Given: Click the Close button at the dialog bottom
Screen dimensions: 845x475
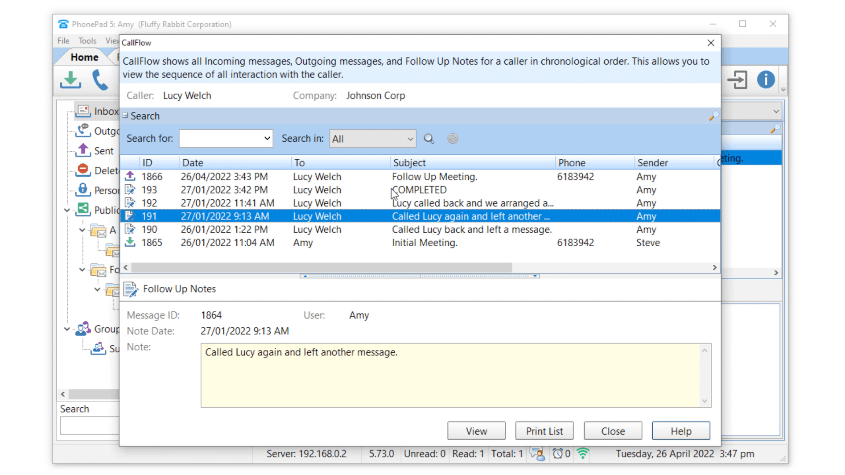Looking at the screenshot, I should pos(613,431).
